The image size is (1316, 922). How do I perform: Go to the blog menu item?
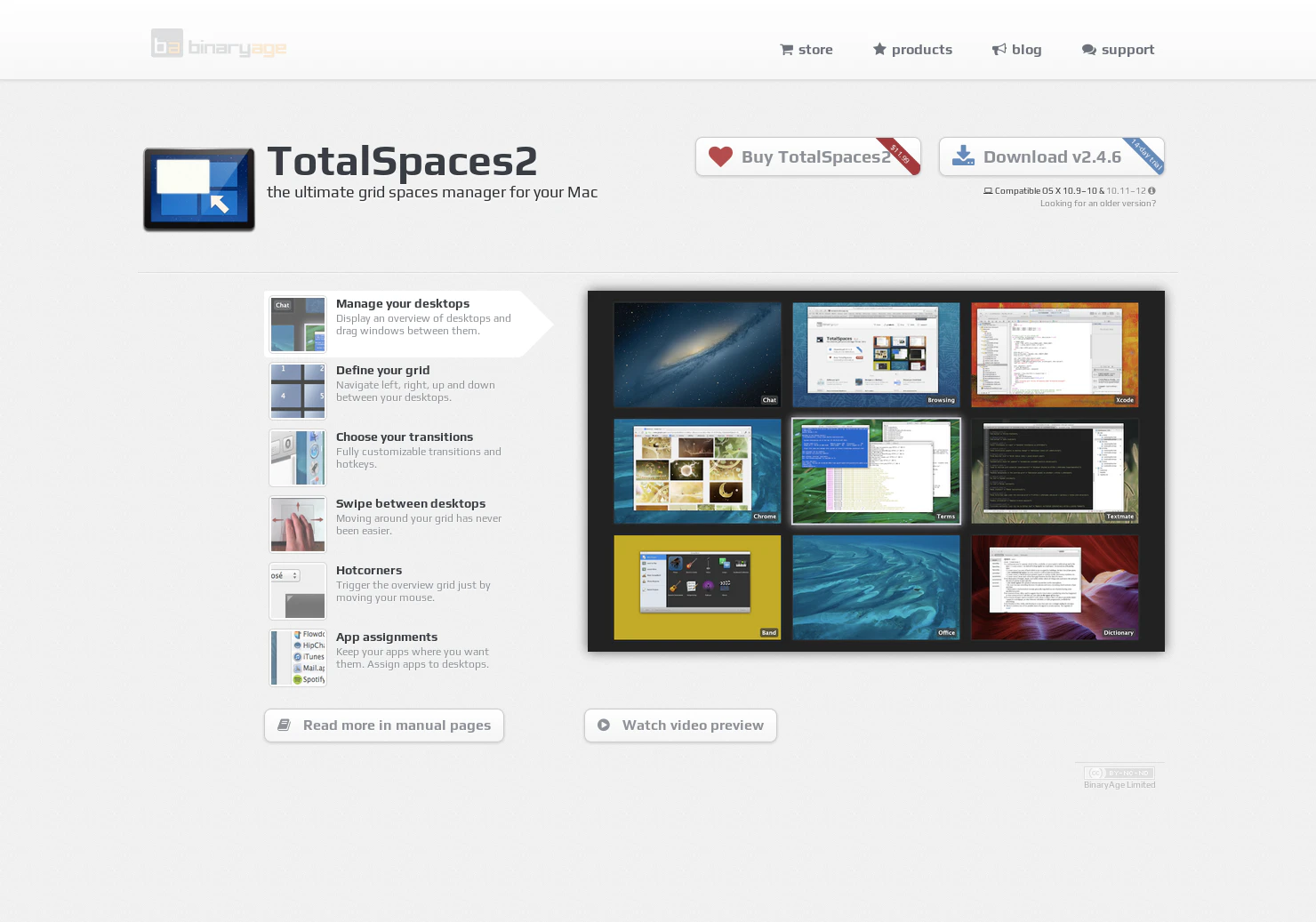click(x=1016, y=50)
